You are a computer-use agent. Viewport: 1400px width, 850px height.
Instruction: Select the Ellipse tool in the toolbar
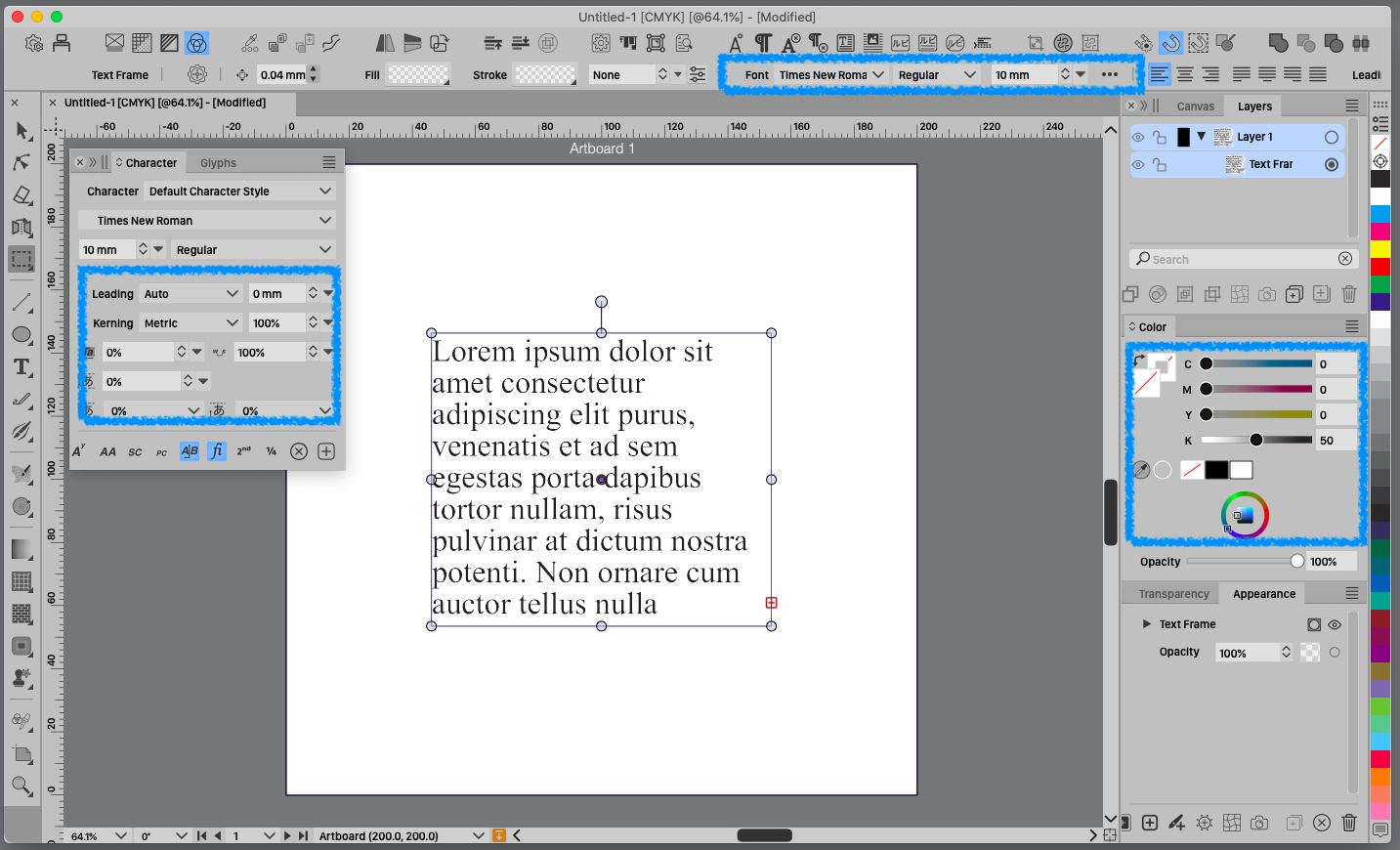click(21, 335)
